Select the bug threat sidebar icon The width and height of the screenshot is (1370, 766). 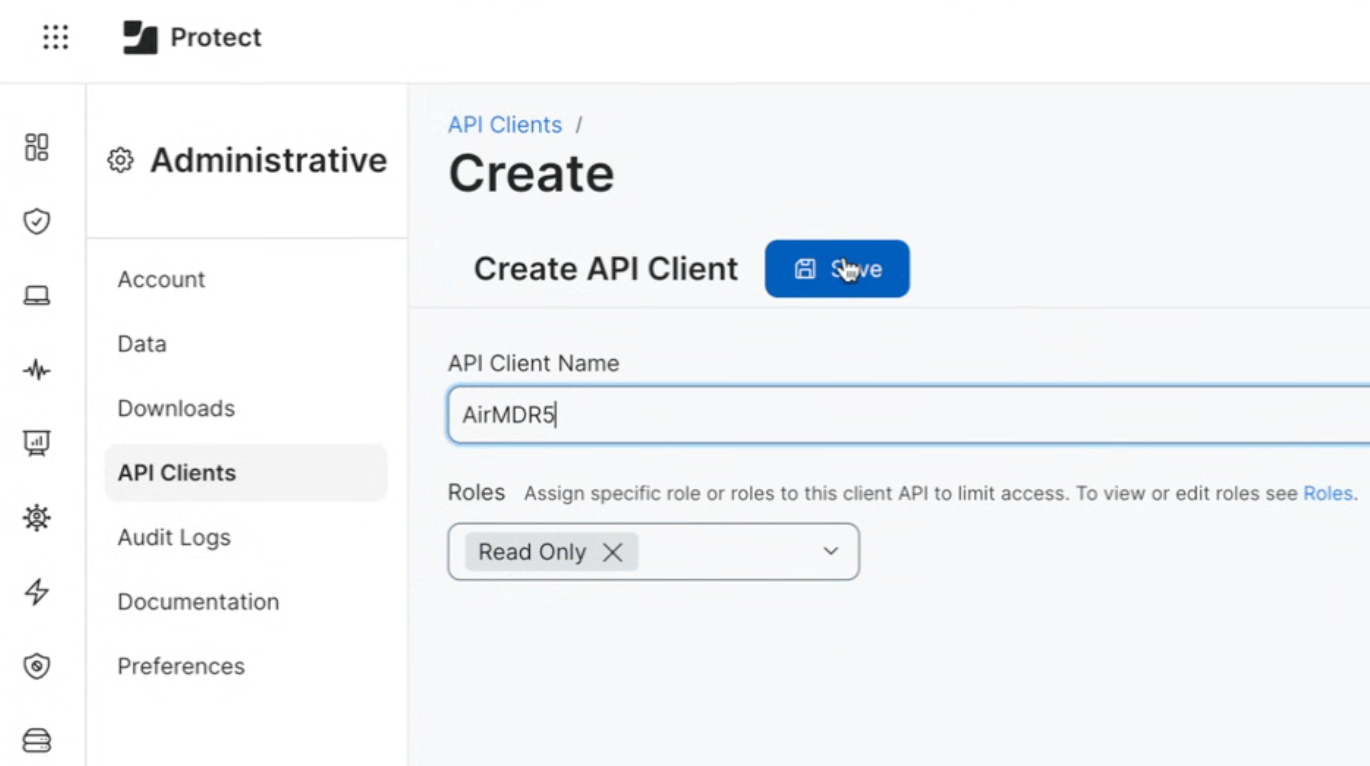[x=37, y=517]
